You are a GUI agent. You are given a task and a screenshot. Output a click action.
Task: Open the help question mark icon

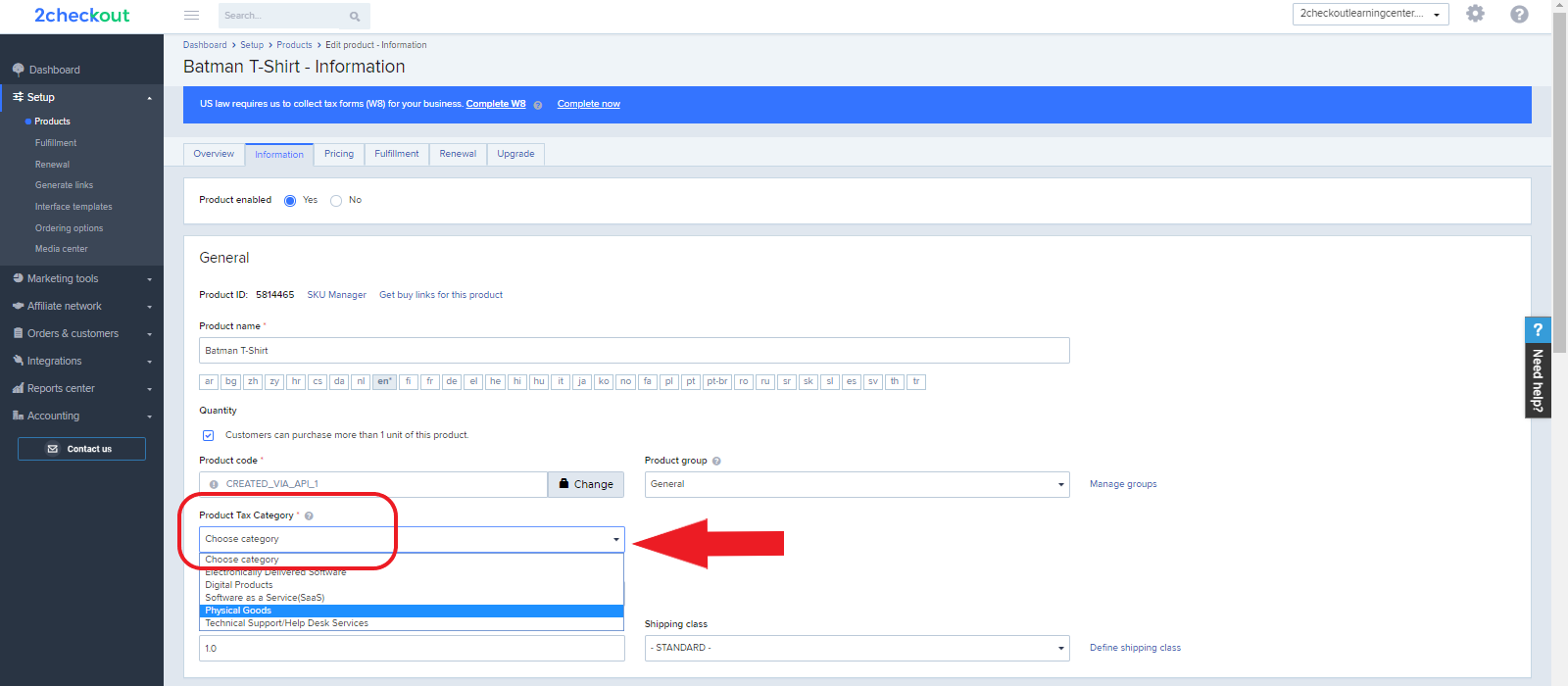(x=1519, y=14)
